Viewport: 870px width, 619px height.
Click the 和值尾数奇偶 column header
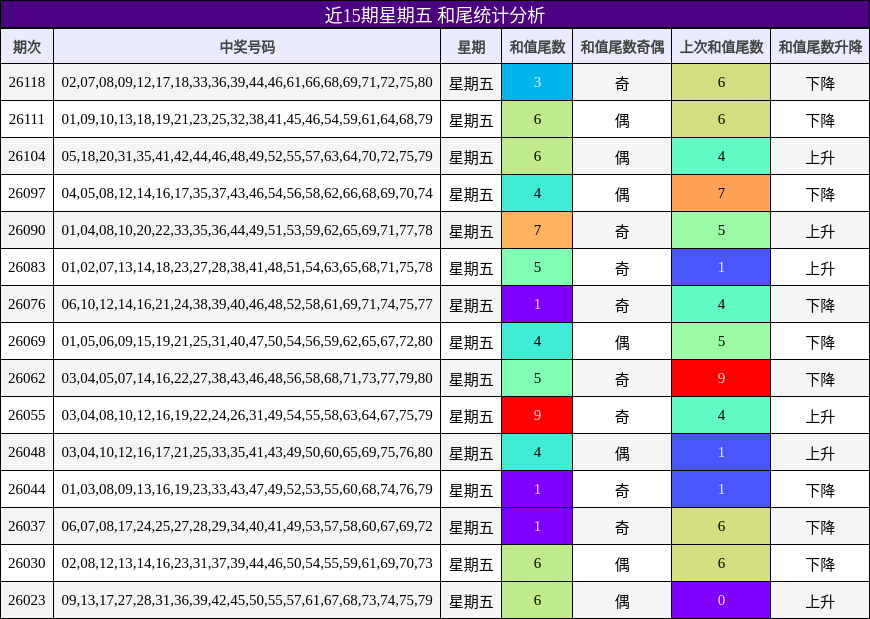pos(622,46)
